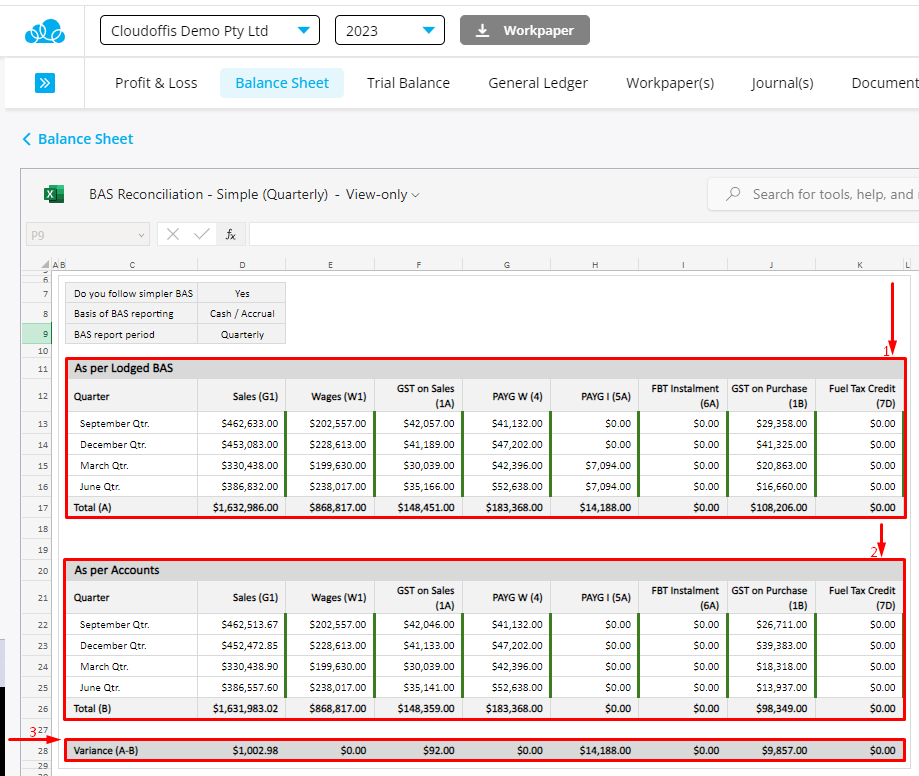Click Total (A) PAYG I $14,188.00 in row 17
The width and height of the screenshot is (919, 776).
(595, 508)
